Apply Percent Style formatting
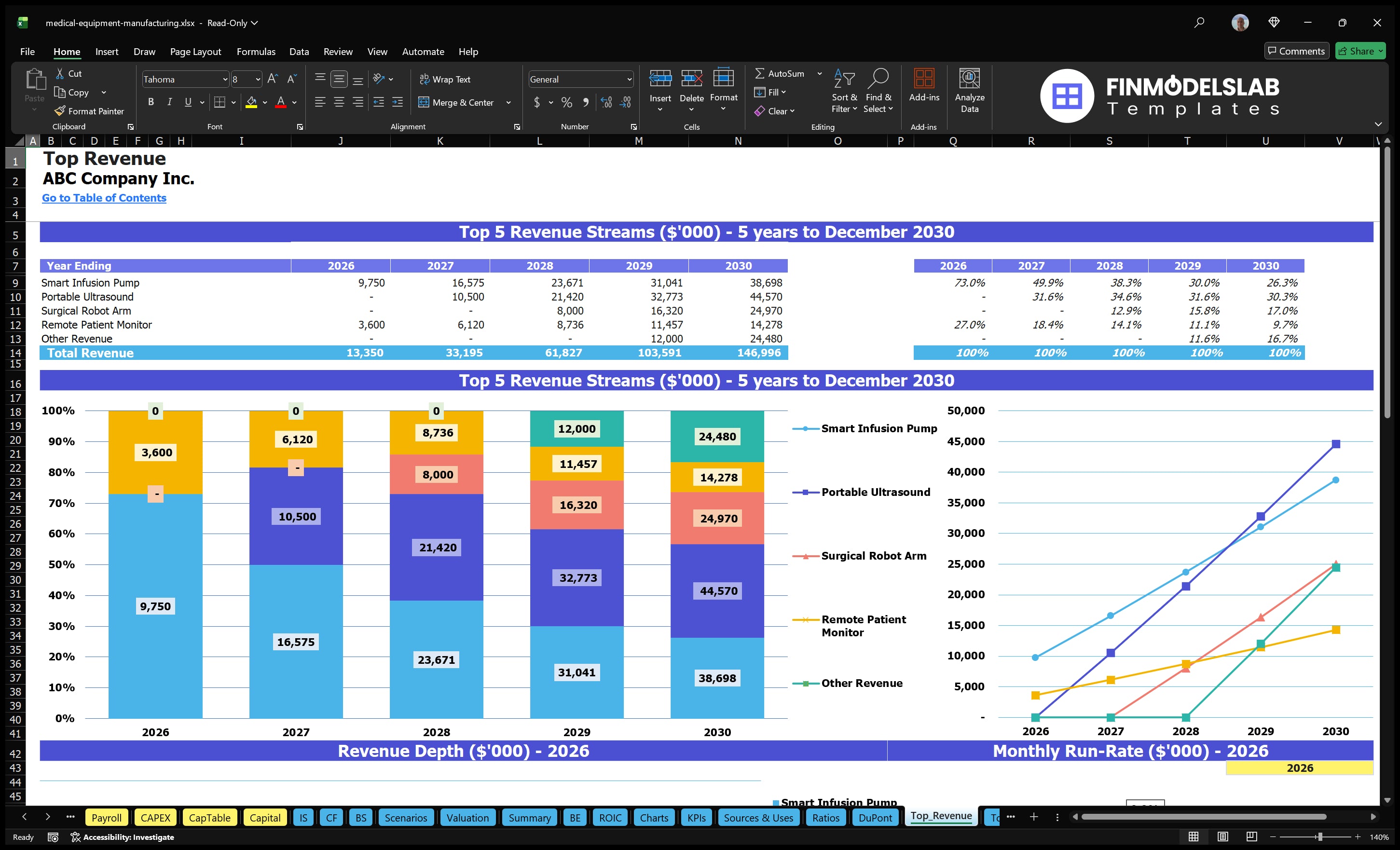This screenshot has height=850, width=1400. point(566,102)
